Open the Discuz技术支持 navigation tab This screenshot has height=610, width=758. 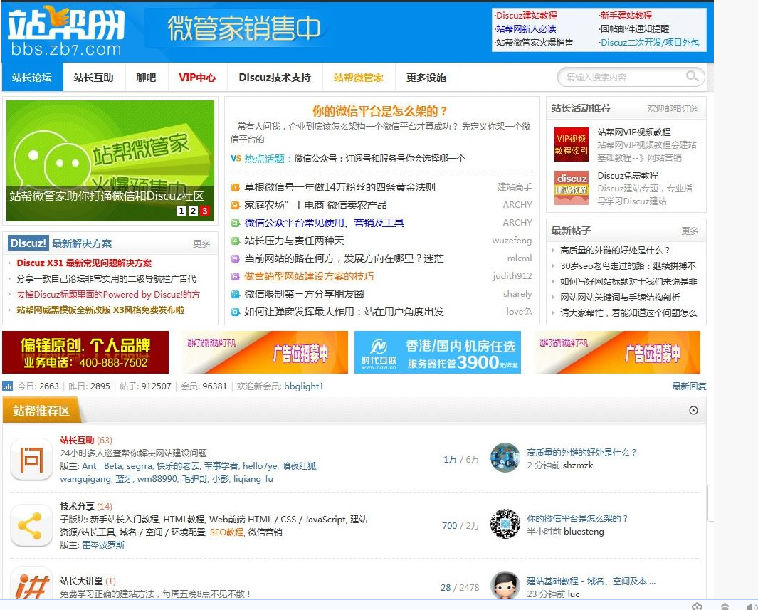[x=275, y=77]
